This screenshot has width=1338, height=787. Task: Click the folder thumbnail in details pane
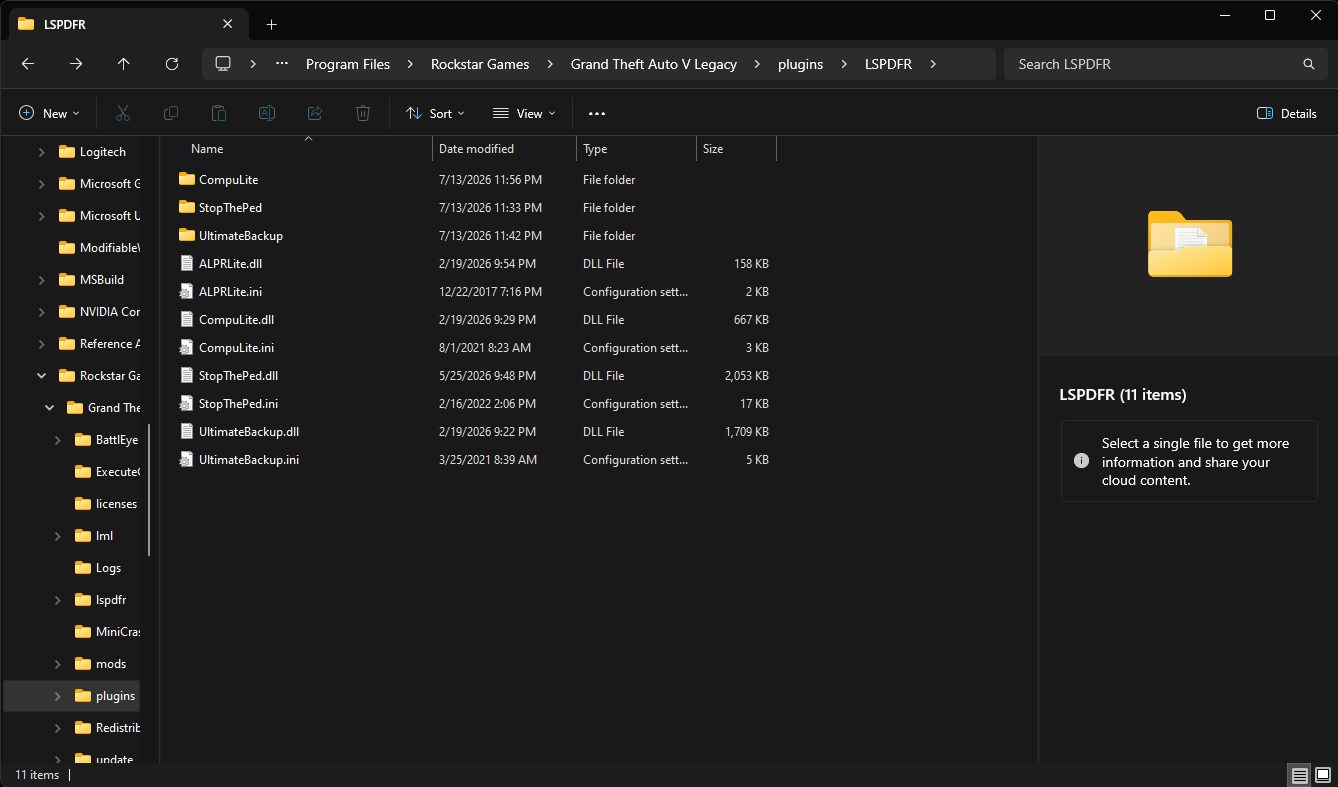tap(1189, 244)
